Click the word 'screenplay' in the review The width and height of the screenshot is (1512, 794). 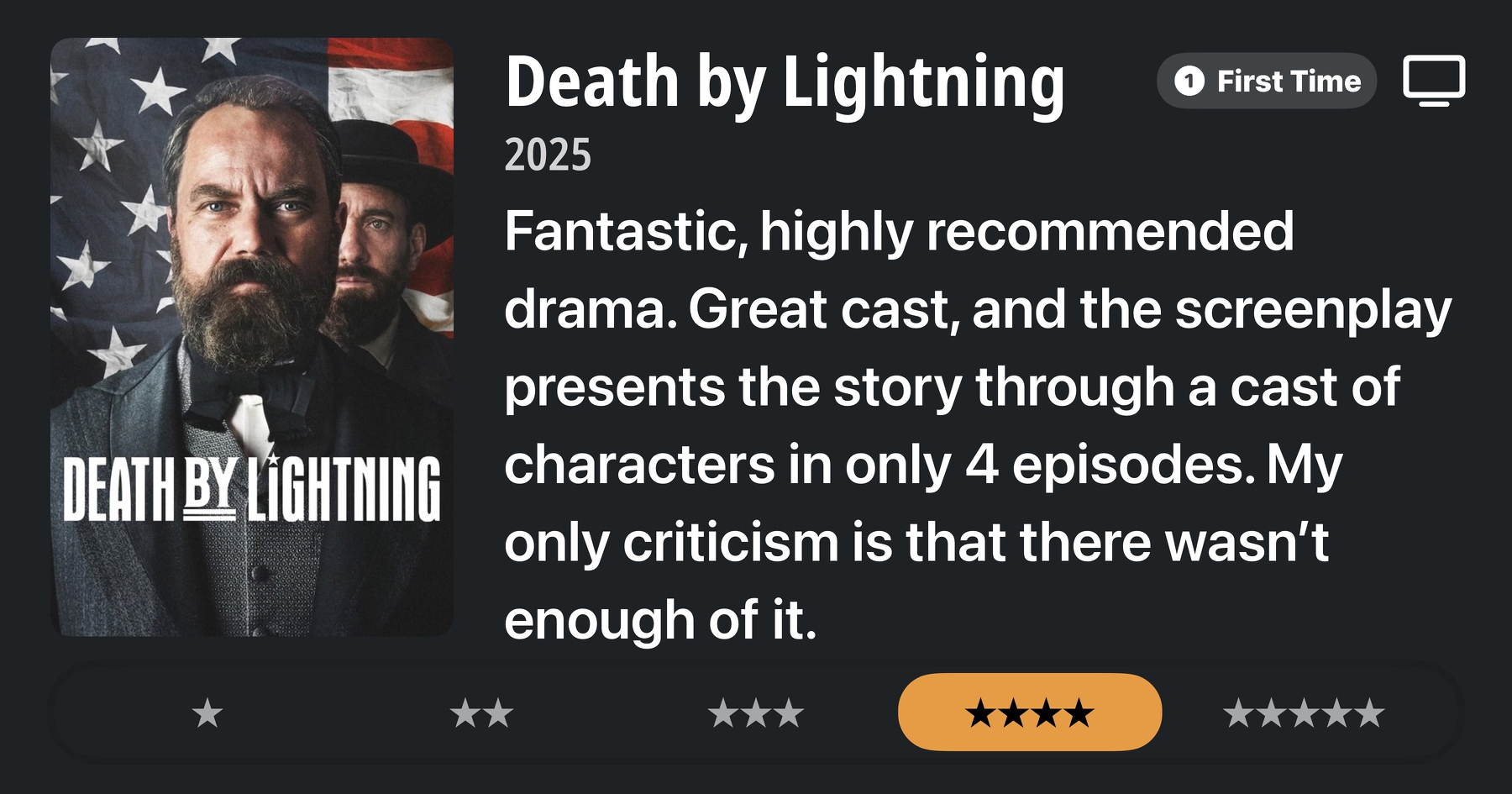click(x=1312, y=309)
